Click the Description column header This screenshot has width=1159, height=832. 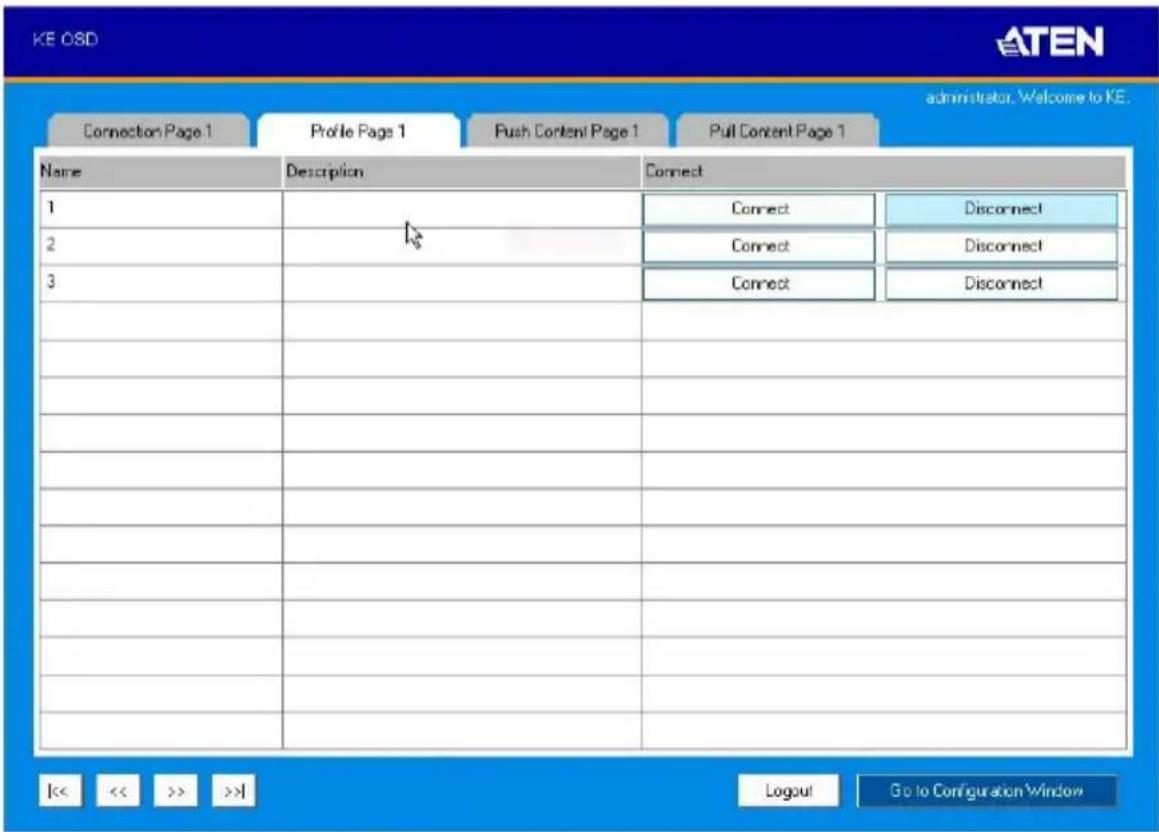pyautogui.click(x=462, y=171)
